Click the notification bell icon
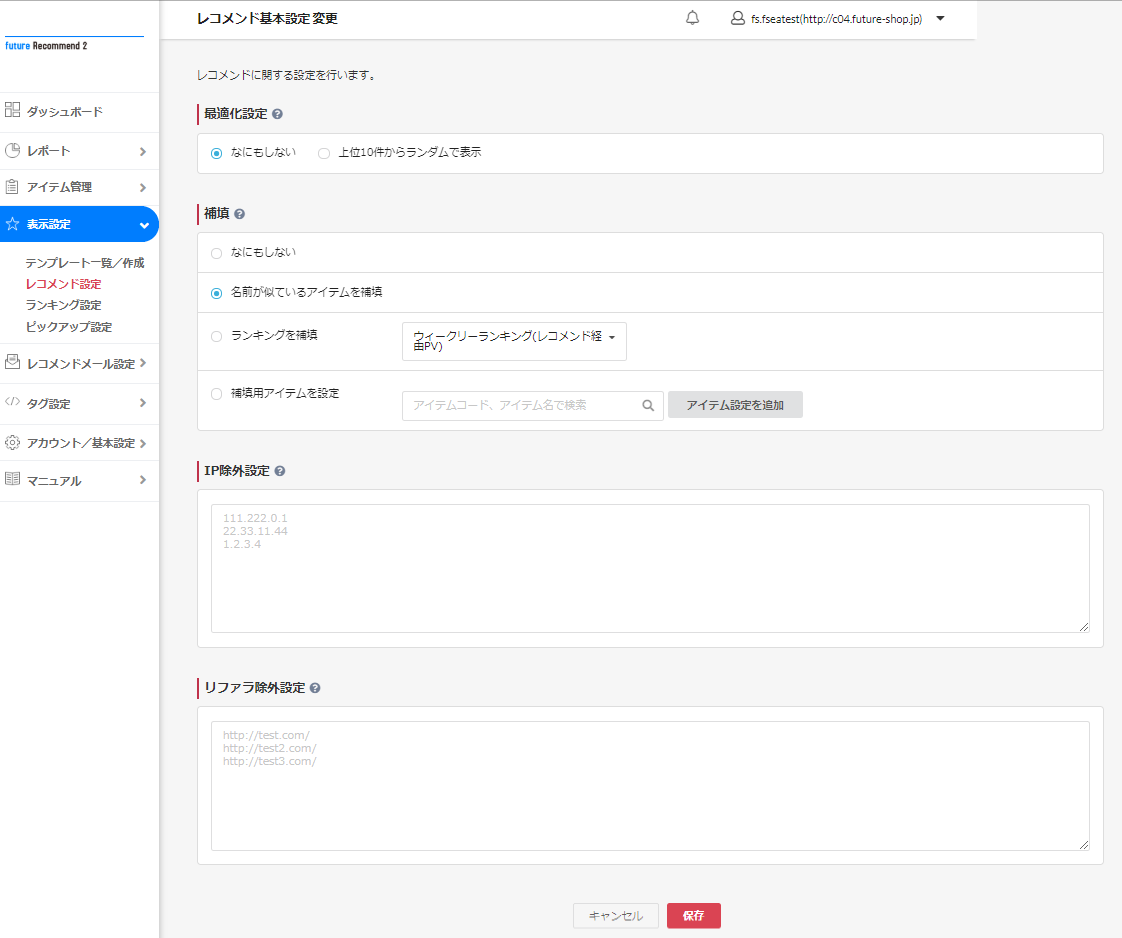The width and height of the screenshot is (1122, 938). (x=692, y=18)
